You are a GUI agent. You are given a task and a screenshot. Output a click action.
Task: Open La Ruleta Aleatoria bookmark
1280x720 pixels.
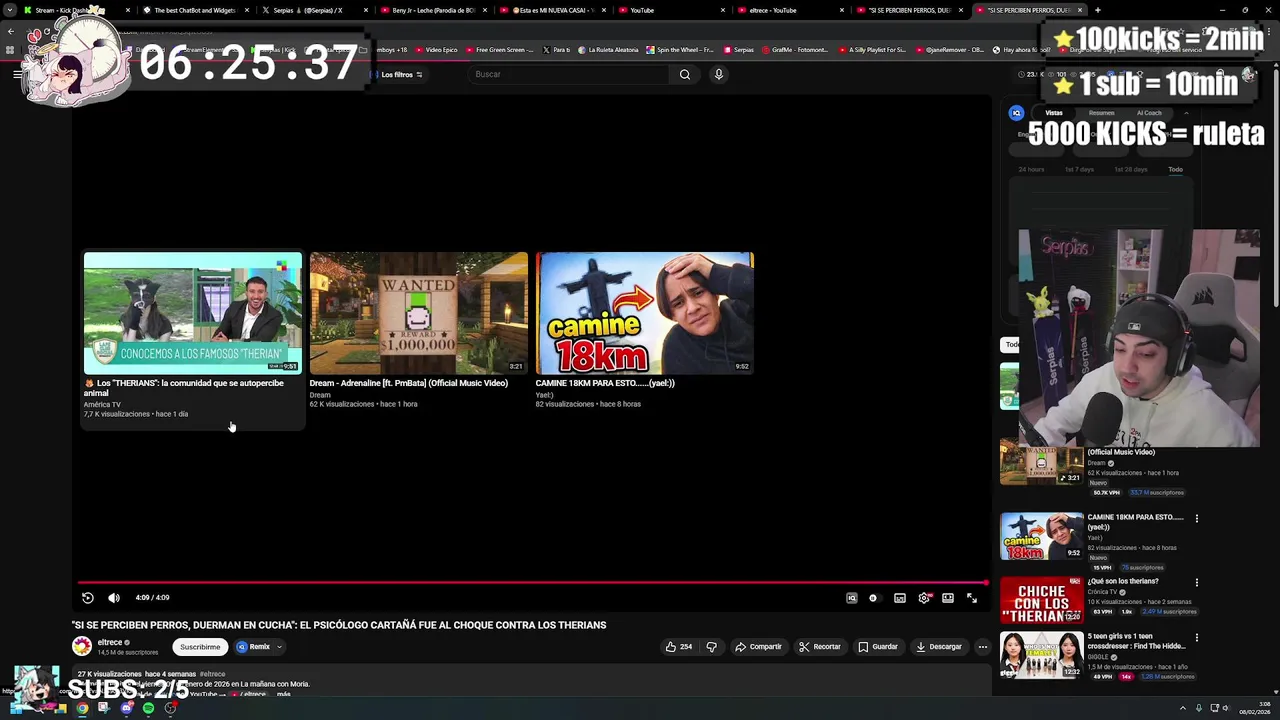(608, 50)
